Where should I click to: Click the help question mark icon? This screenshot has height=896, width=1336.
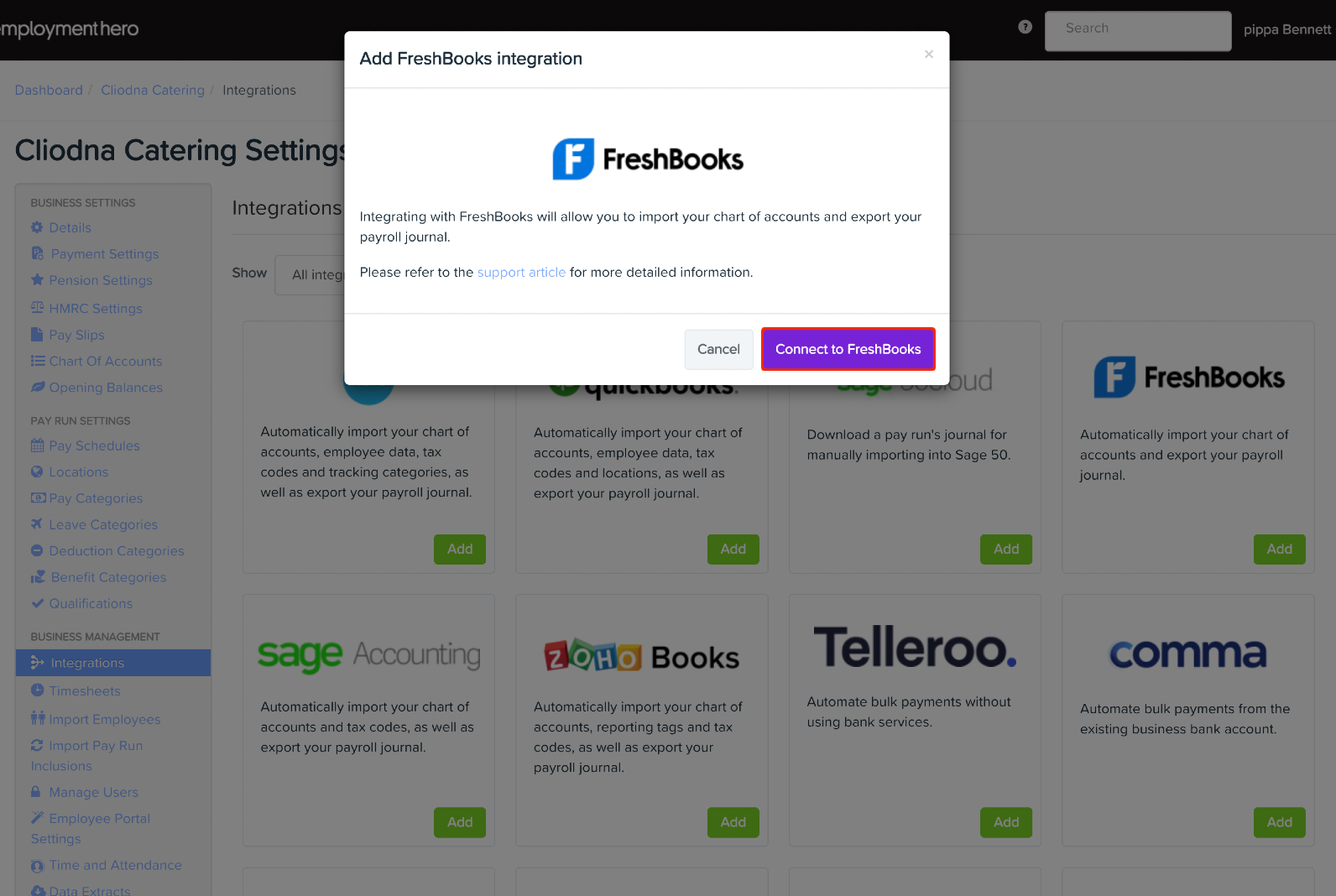pyautogui.click(x=1025, y=27)
